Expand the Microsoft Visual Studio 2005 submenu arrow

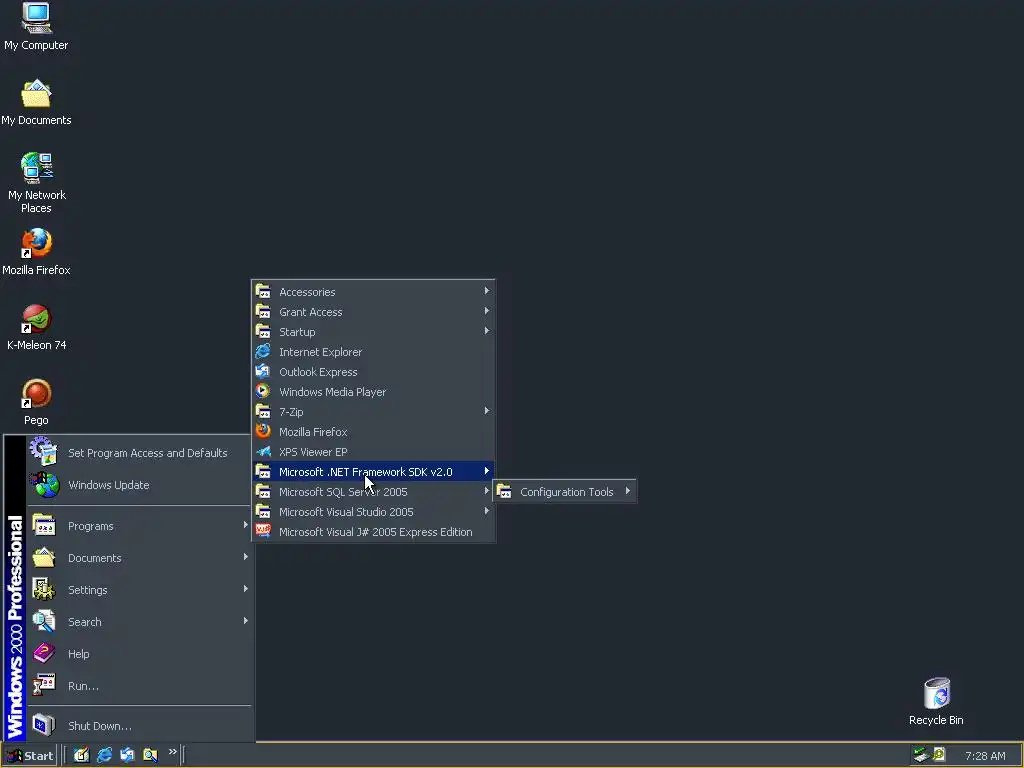(487, 511)
